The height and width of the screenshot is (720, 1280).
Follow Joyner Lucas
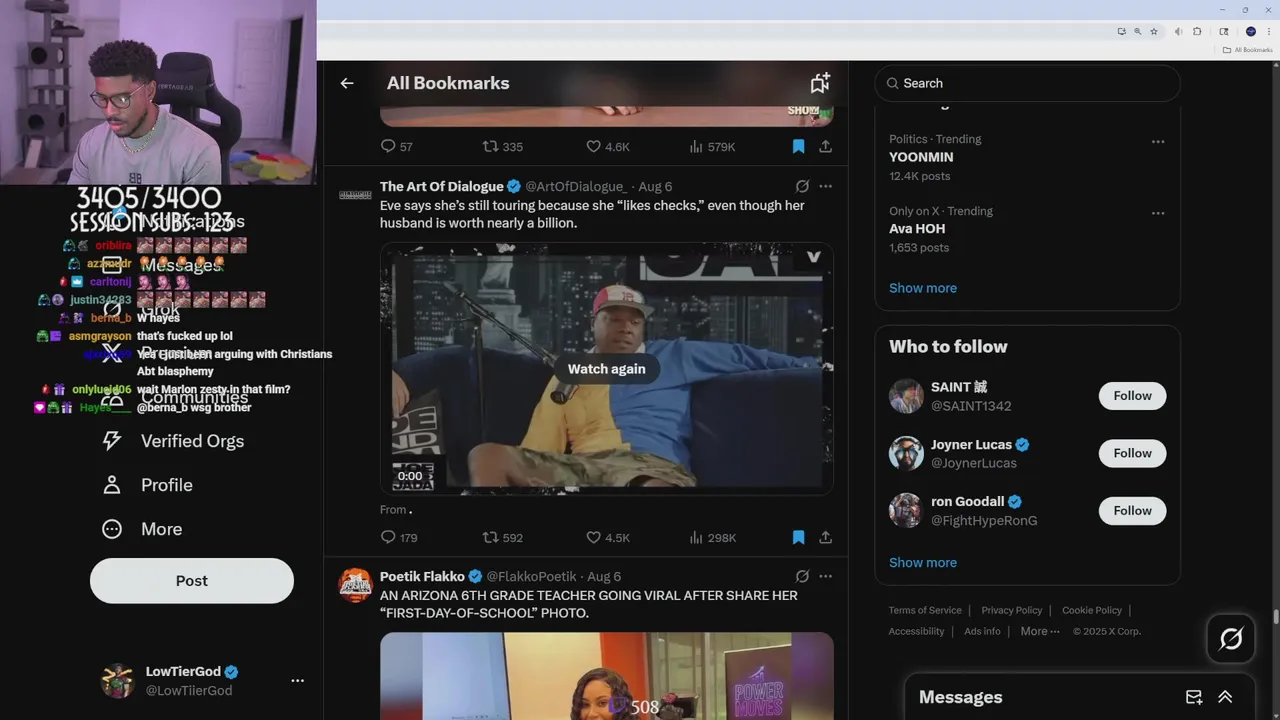(1132, 453)
